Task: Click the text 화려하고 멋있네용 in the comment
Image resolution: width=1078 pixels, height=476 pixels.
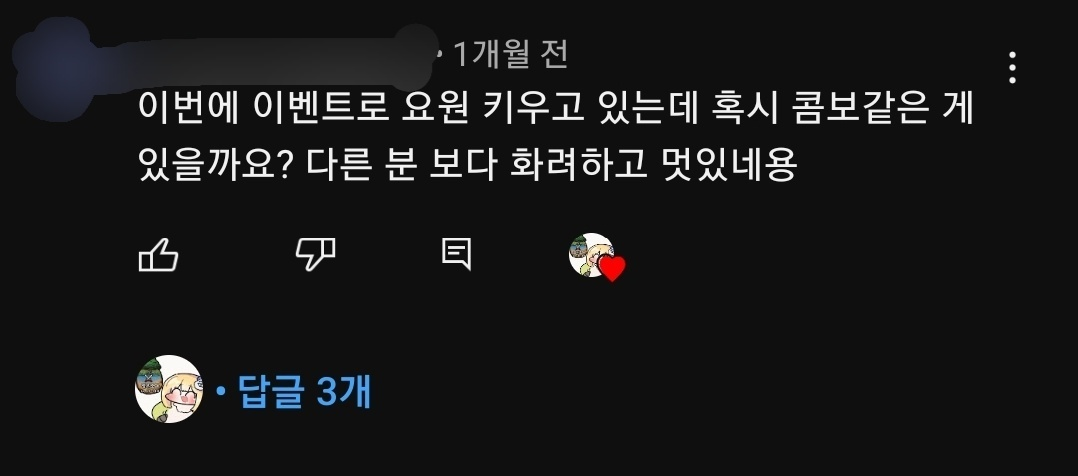Action: pos(653,164)
